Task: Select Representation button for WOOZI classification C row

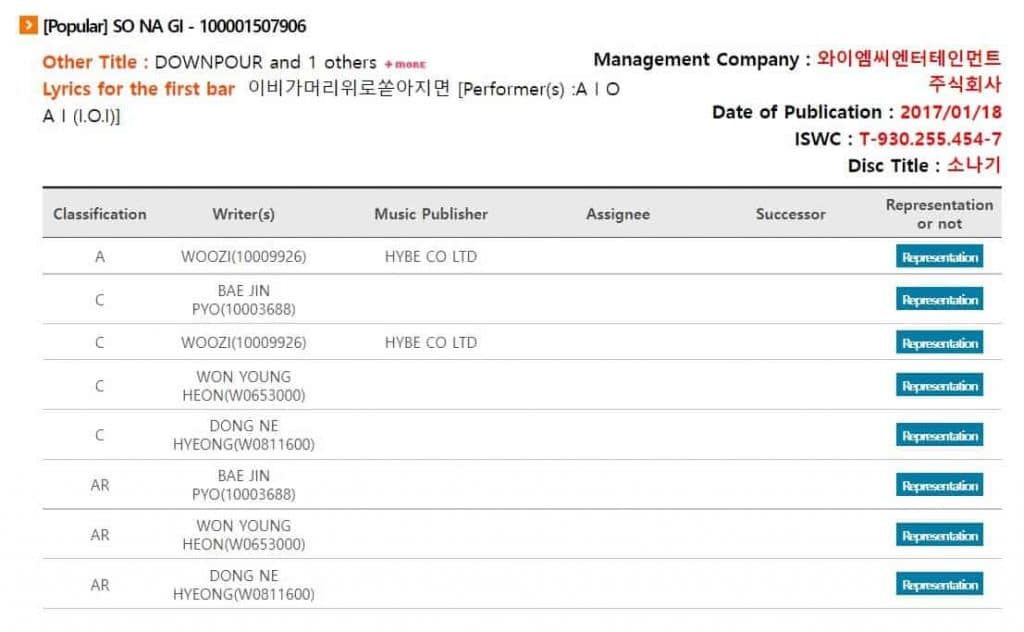Action: click(939, 343)
